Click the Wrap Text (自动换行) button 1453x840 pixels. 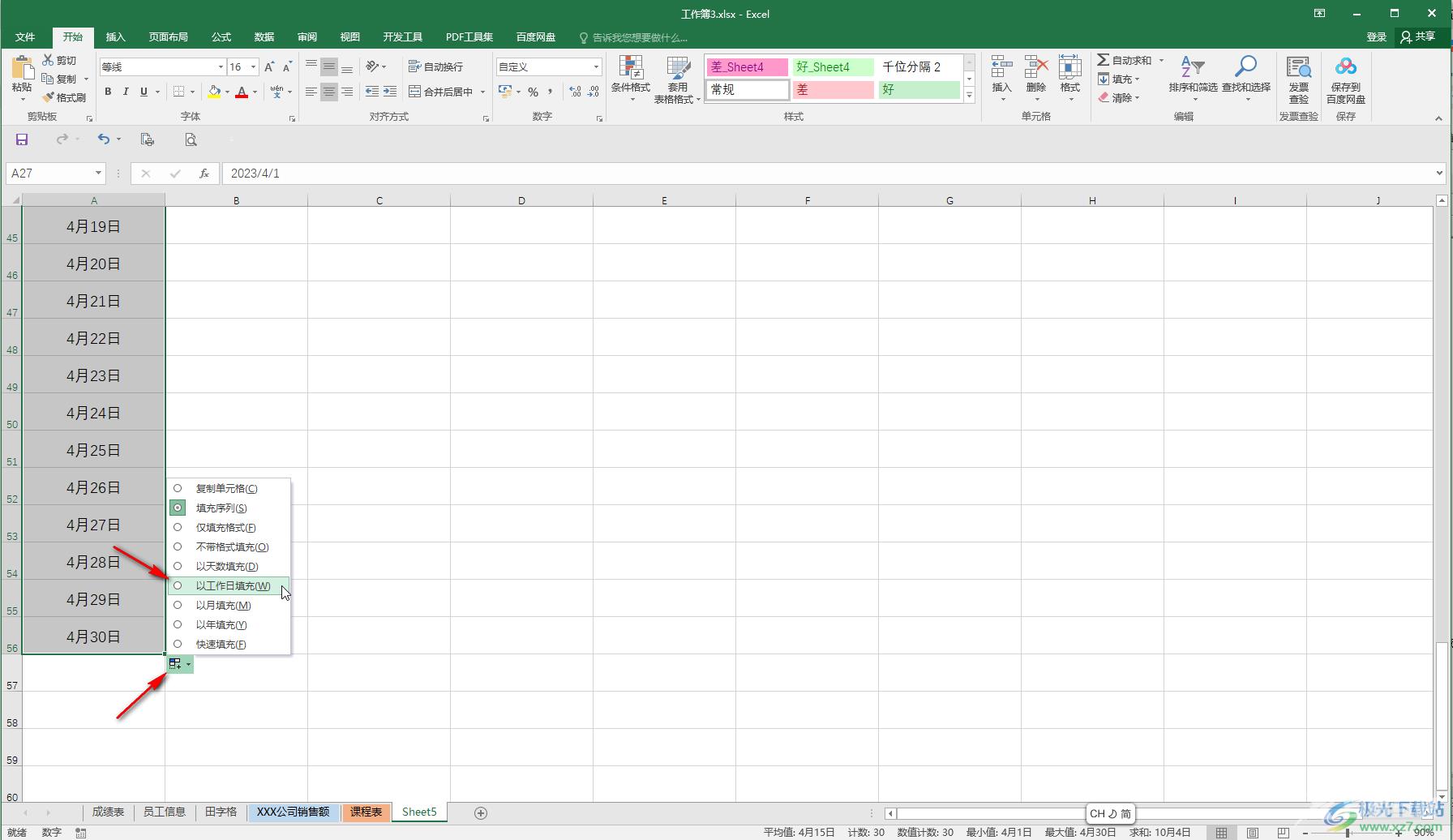tap(436, 66)
